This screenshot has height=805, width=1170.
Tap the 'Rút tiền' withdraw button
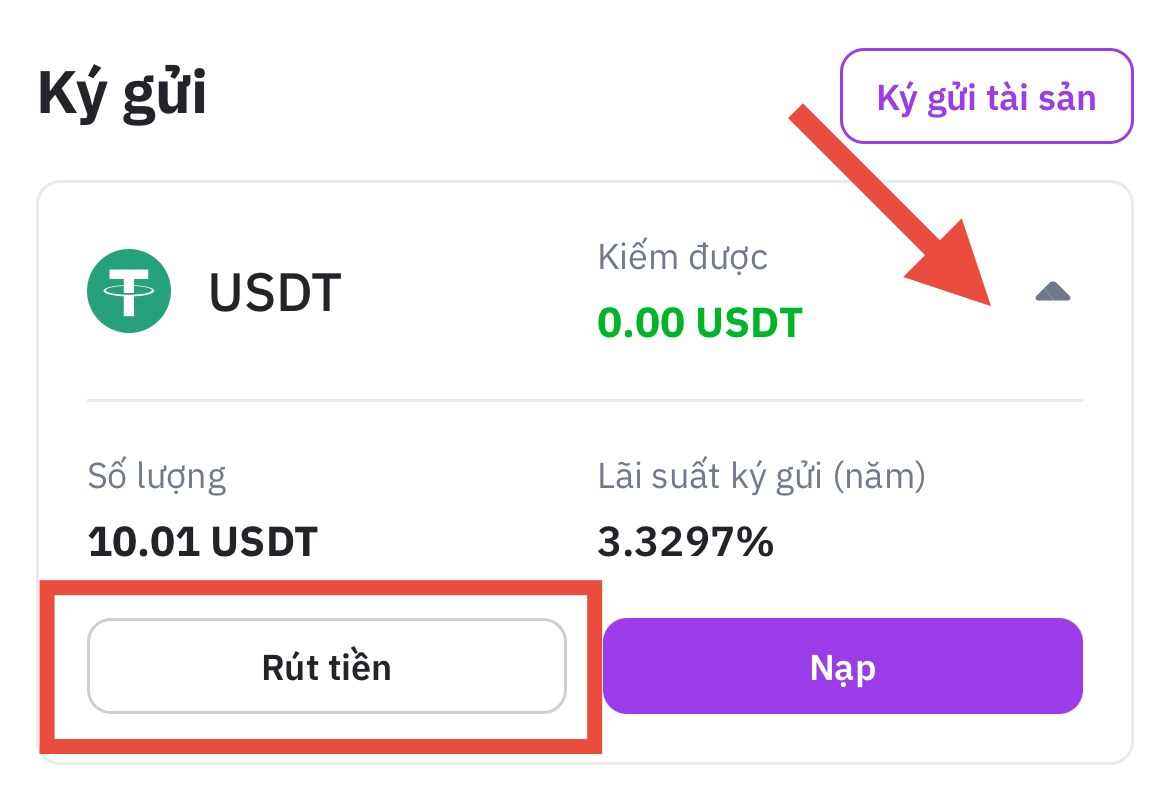tap(327, 666)
